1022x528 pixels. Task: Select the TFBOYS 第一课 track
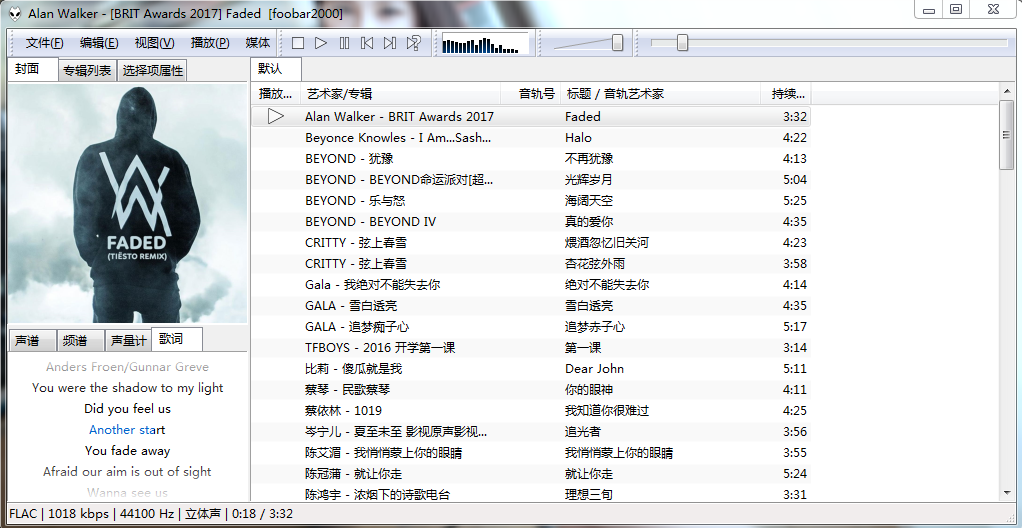coord(531,347)
